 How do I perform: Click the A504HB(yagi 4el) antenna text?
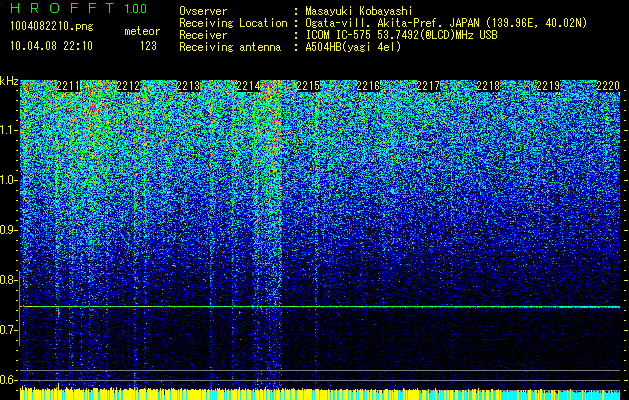pos(353,47)
